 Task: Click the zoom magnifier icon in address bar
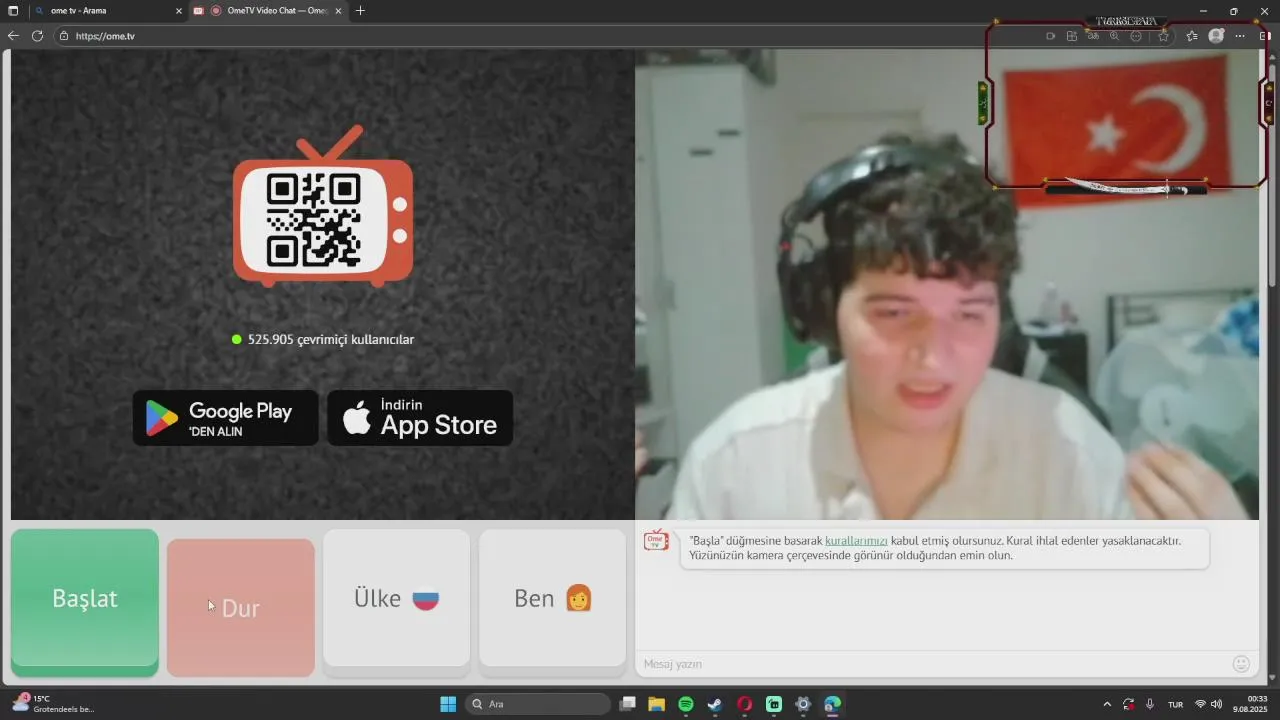(x=1114, y=36)
